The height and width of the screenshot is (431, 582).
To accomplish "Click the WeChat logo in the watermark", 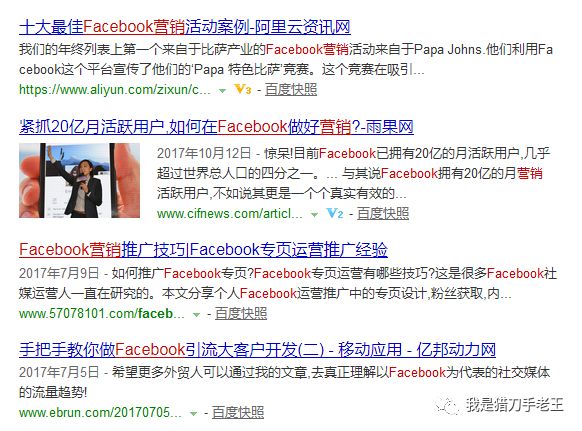I will 447,405.
